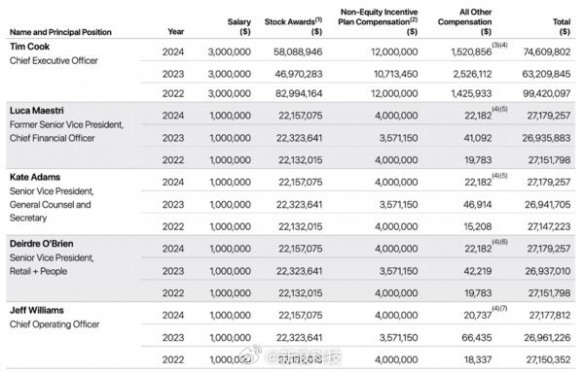Select the title 'Chief Operating Officer'

pyautogui.click(x=54, y=324)
